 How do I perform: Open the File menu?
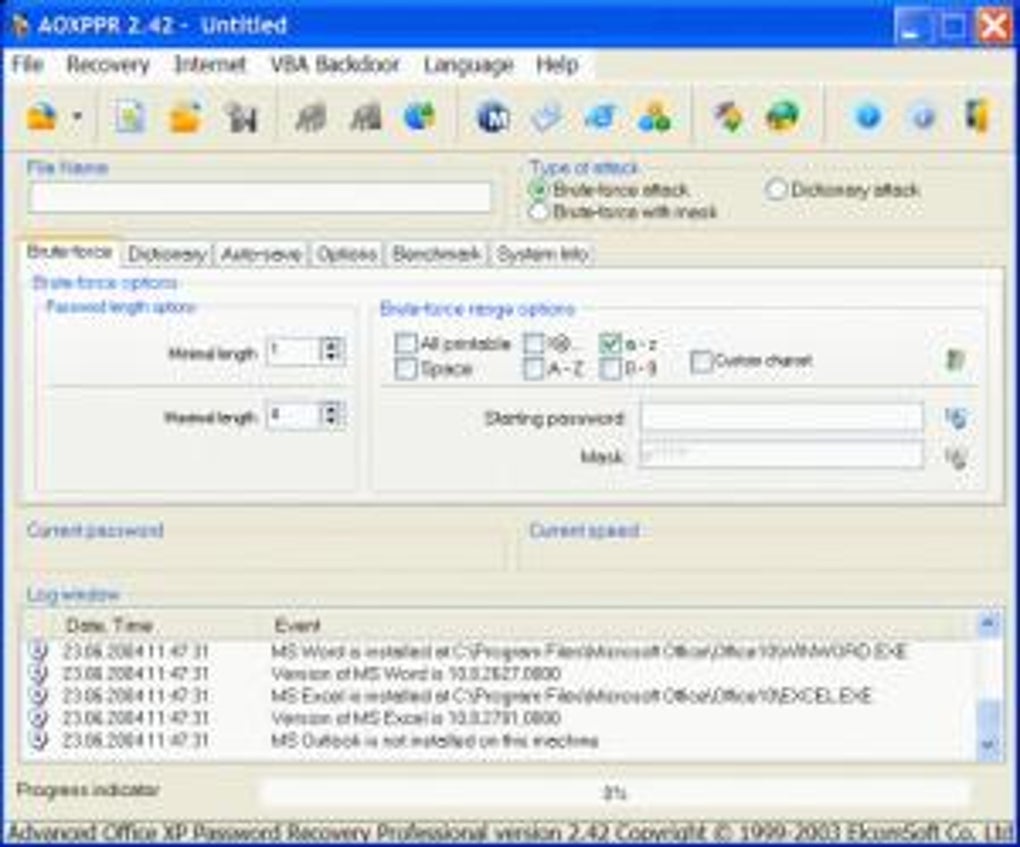(x=27, y=64)
